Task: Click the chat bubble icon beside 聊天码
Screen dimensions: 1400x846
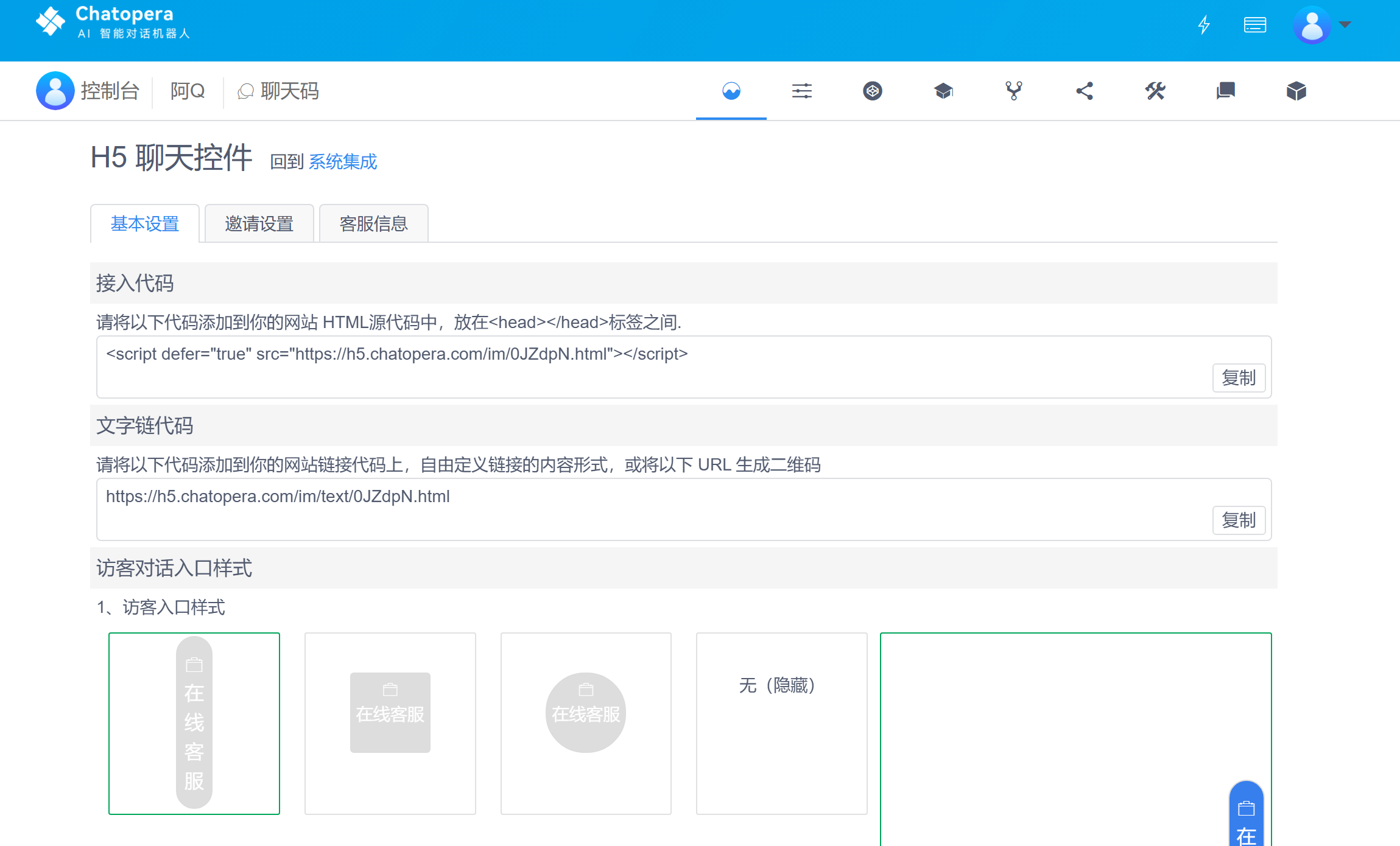Action: pos(245,92)
